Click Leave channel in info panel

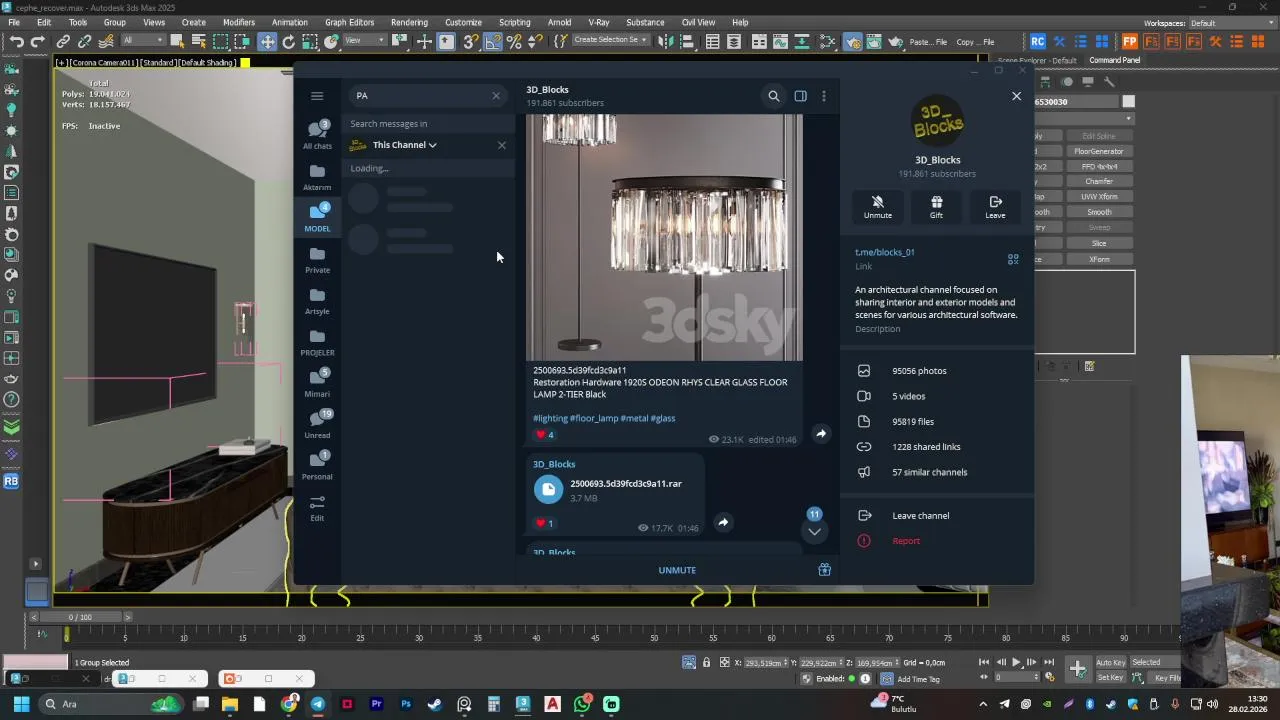pyautogui.click(x=936, y=516)
